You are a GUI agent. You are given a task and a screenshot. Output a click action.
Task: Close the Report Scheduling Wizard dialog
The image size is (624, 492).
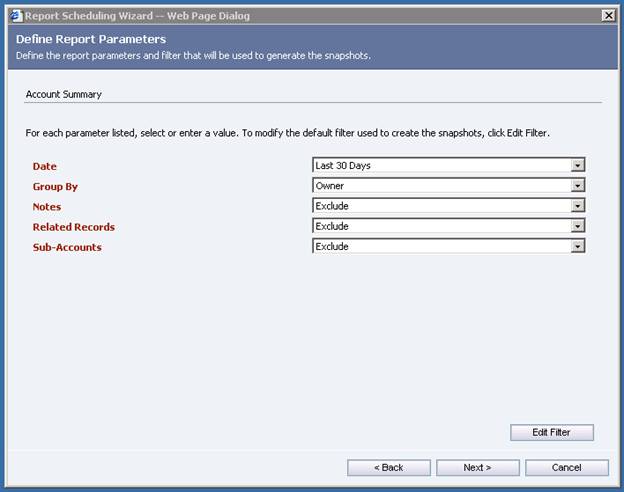click(x=608, y=15)
